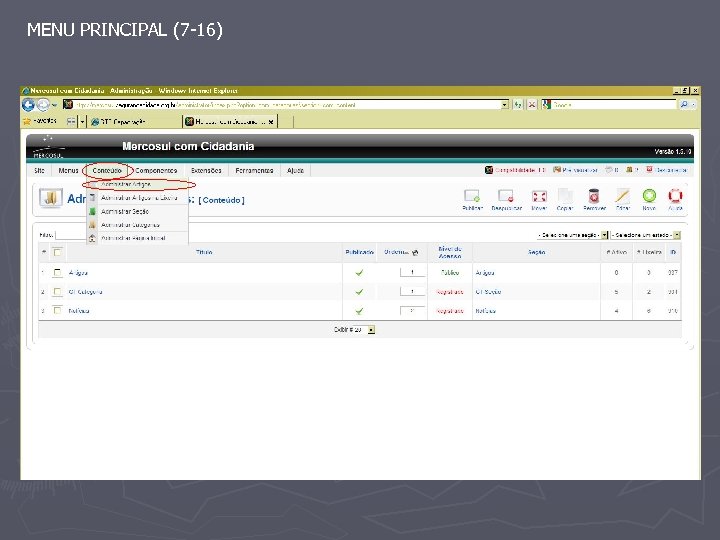Click the browser address bar
Image resolution: width=720 pixels, height=540 pixels.
click(x=287, y=105)
